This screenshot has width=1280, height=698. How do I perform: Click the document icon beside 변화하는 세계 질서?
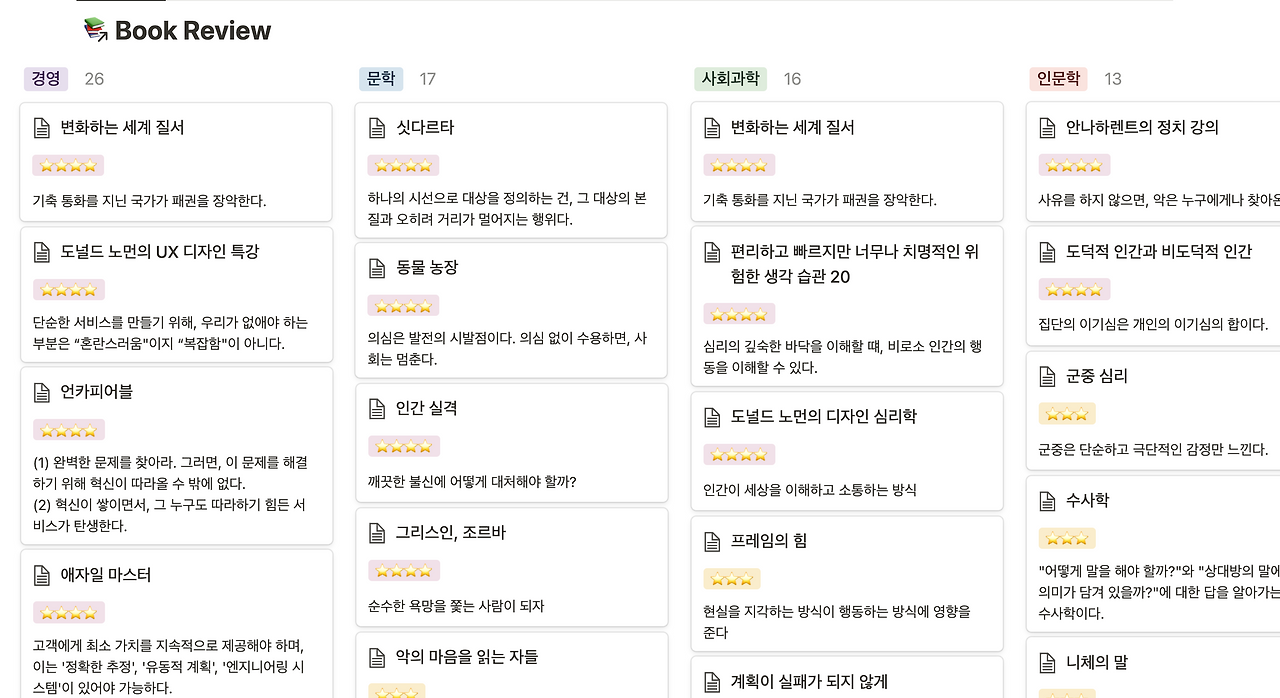click(41, 128)
